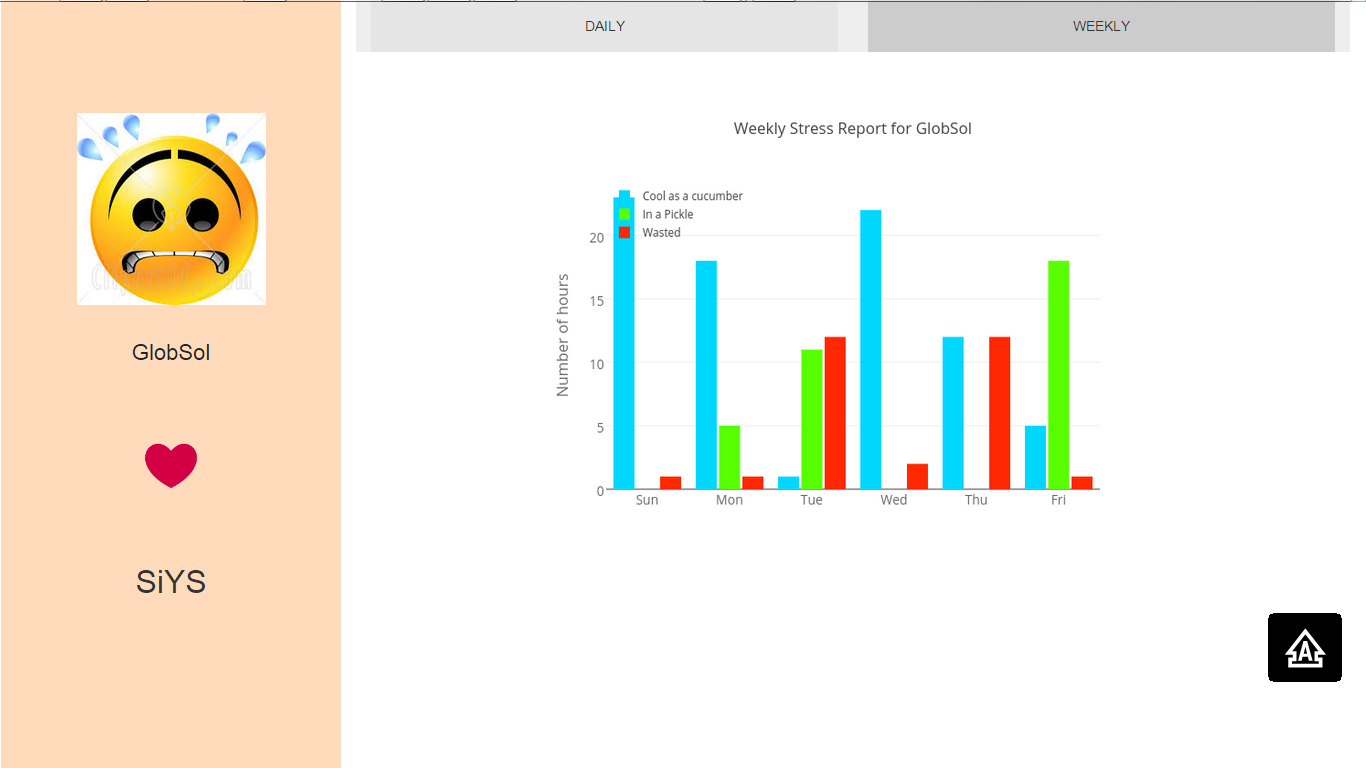The image size is (1366, 768).
Task: Click Thursday's red bar
Action: pos(999,413)
